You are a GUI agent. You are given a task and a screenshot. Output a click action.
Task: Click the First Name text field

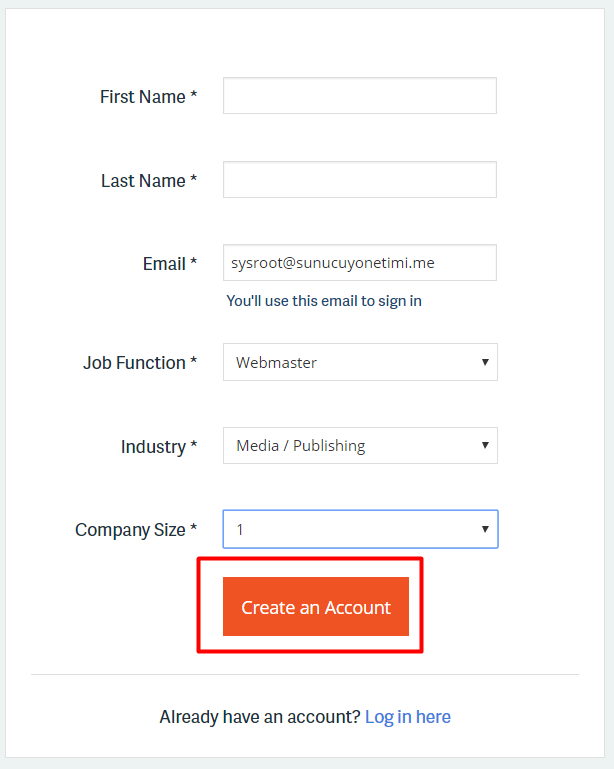pos(359,96)
